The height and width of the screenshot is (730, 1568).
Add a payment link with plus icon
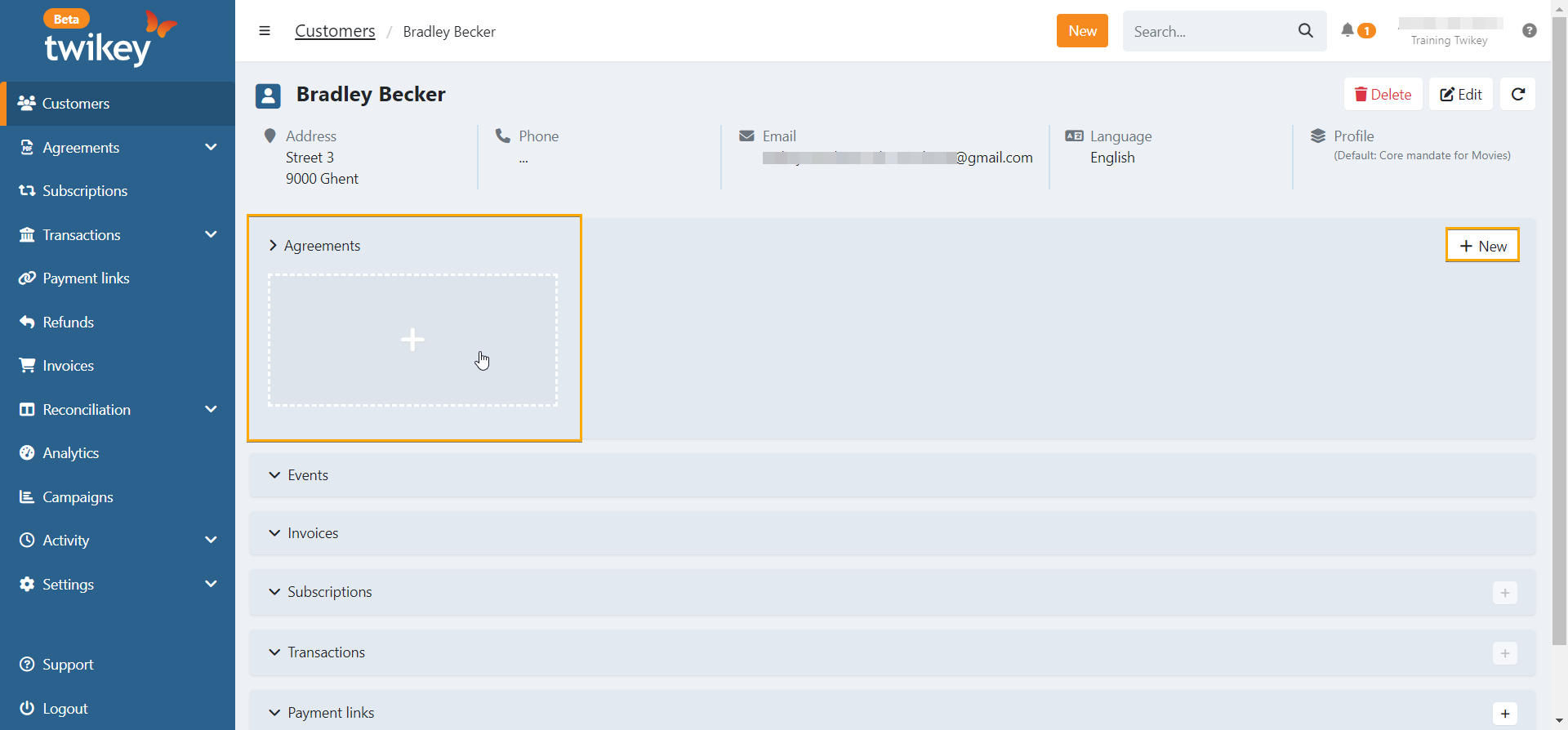[x=1504, y=713]
